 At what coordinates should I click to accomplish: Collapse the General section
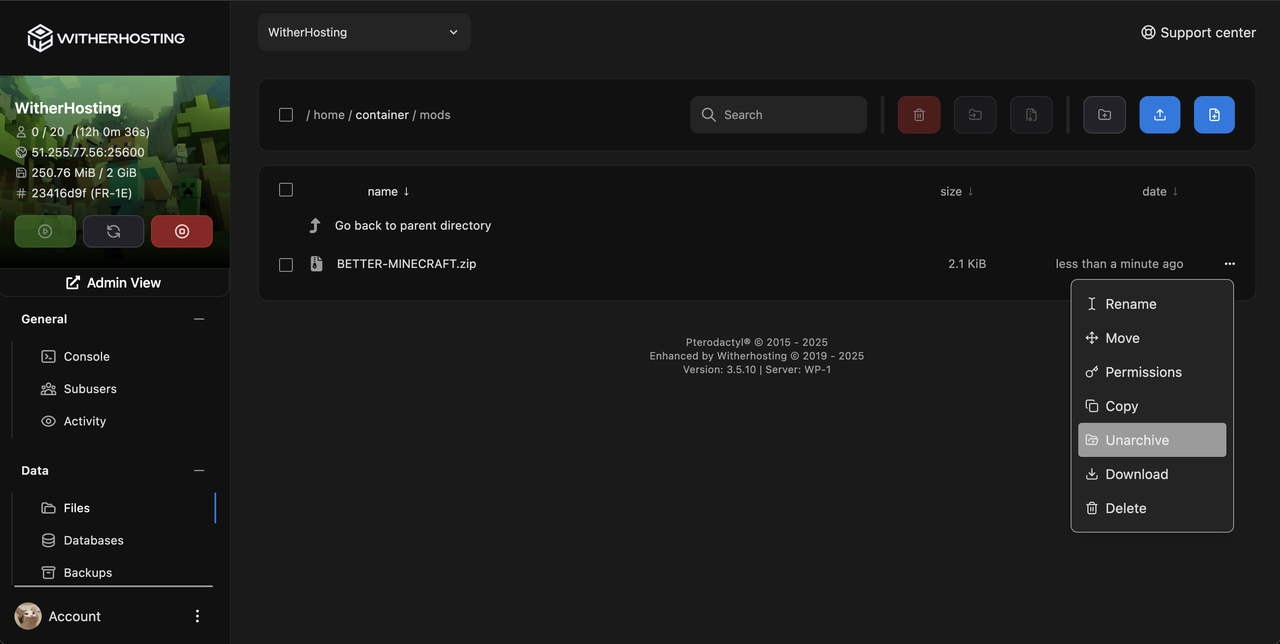click(199, 319)
